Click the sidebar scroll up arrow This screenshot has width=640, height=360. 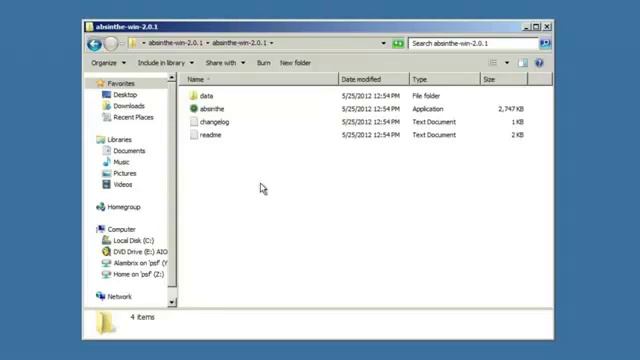coord(172,77)
